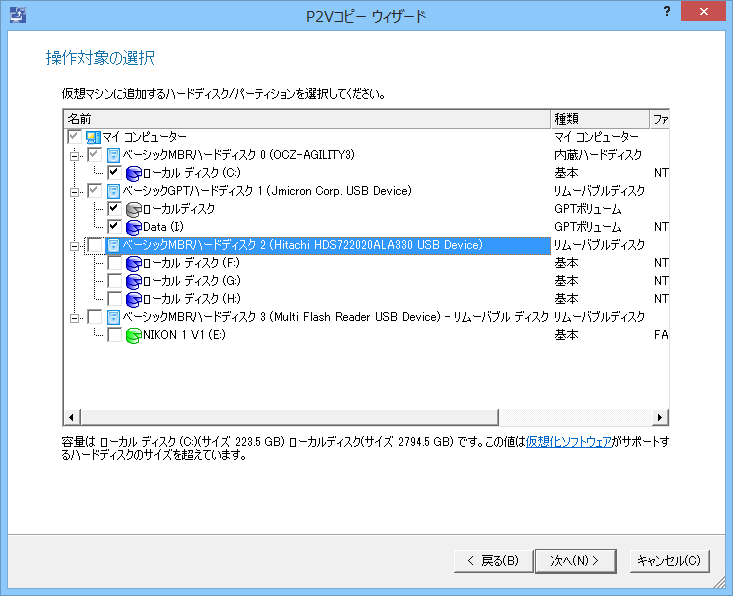The image size is (733, 596).
Task: Click 基本 type cell in NIKON row
Action: point(566,335)
